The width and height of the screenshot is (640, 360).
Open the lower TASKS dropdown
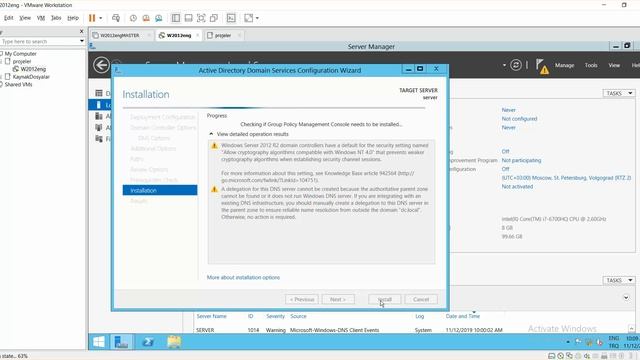(x=618, y=280)
